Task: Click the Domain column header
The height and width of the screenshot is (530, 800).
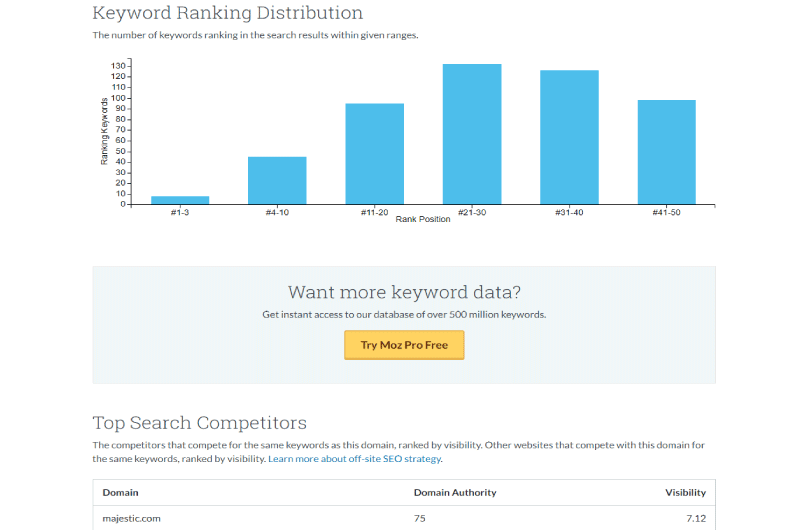Action: tap(120, 493)
